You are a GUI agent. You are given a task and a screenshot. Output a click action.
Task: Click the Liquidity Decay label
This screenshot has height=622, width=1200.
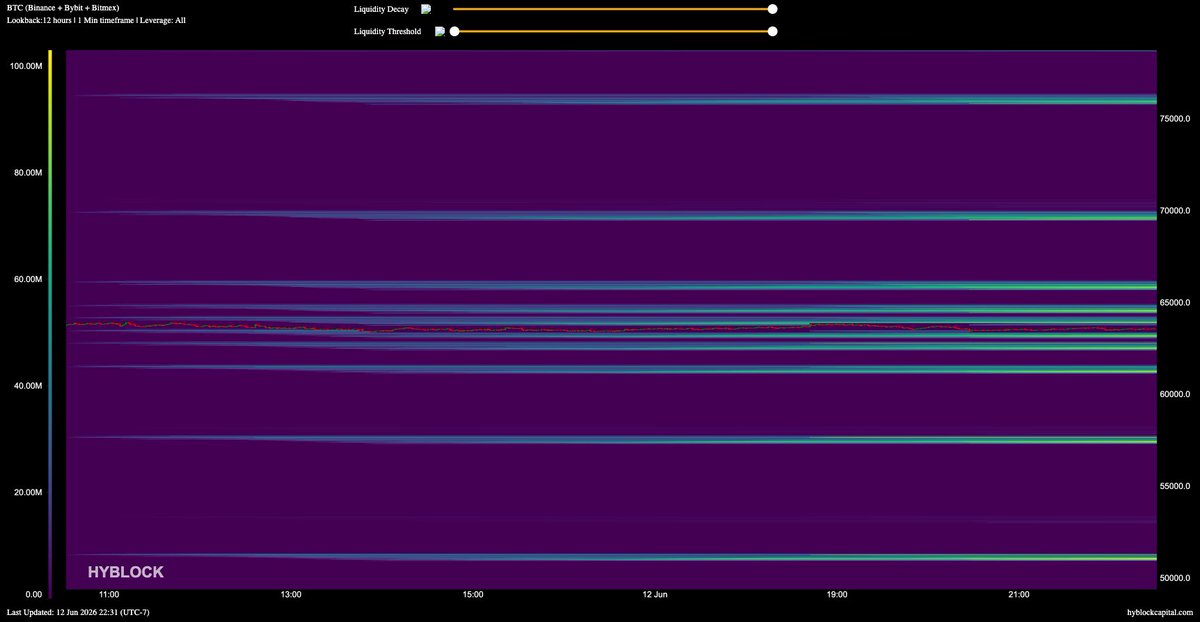381,9
